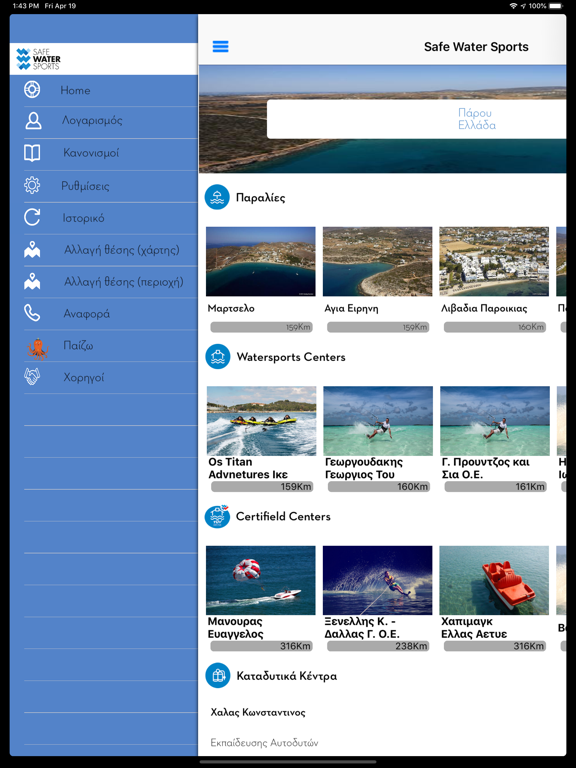The width and height of the screenshot is (576, 768).
Task: Click the Αναφορά phone icon
Action: (x=32, y=313)
